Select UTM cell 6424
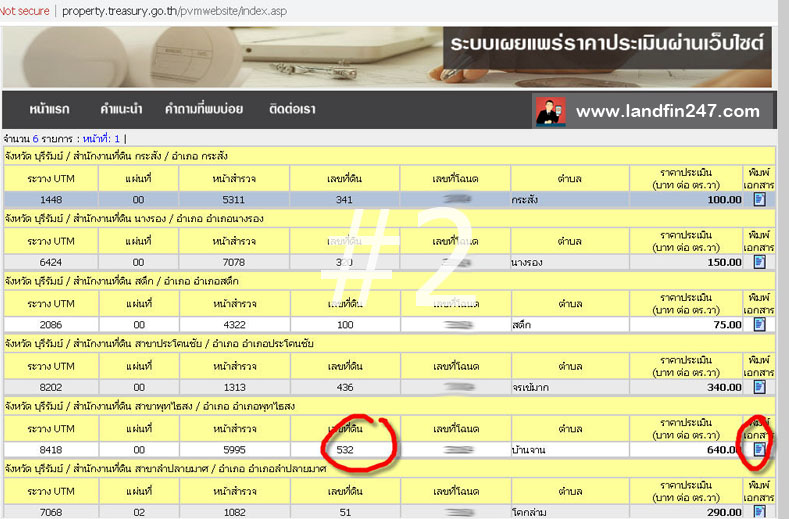789x519 pixels. point(51,262)
